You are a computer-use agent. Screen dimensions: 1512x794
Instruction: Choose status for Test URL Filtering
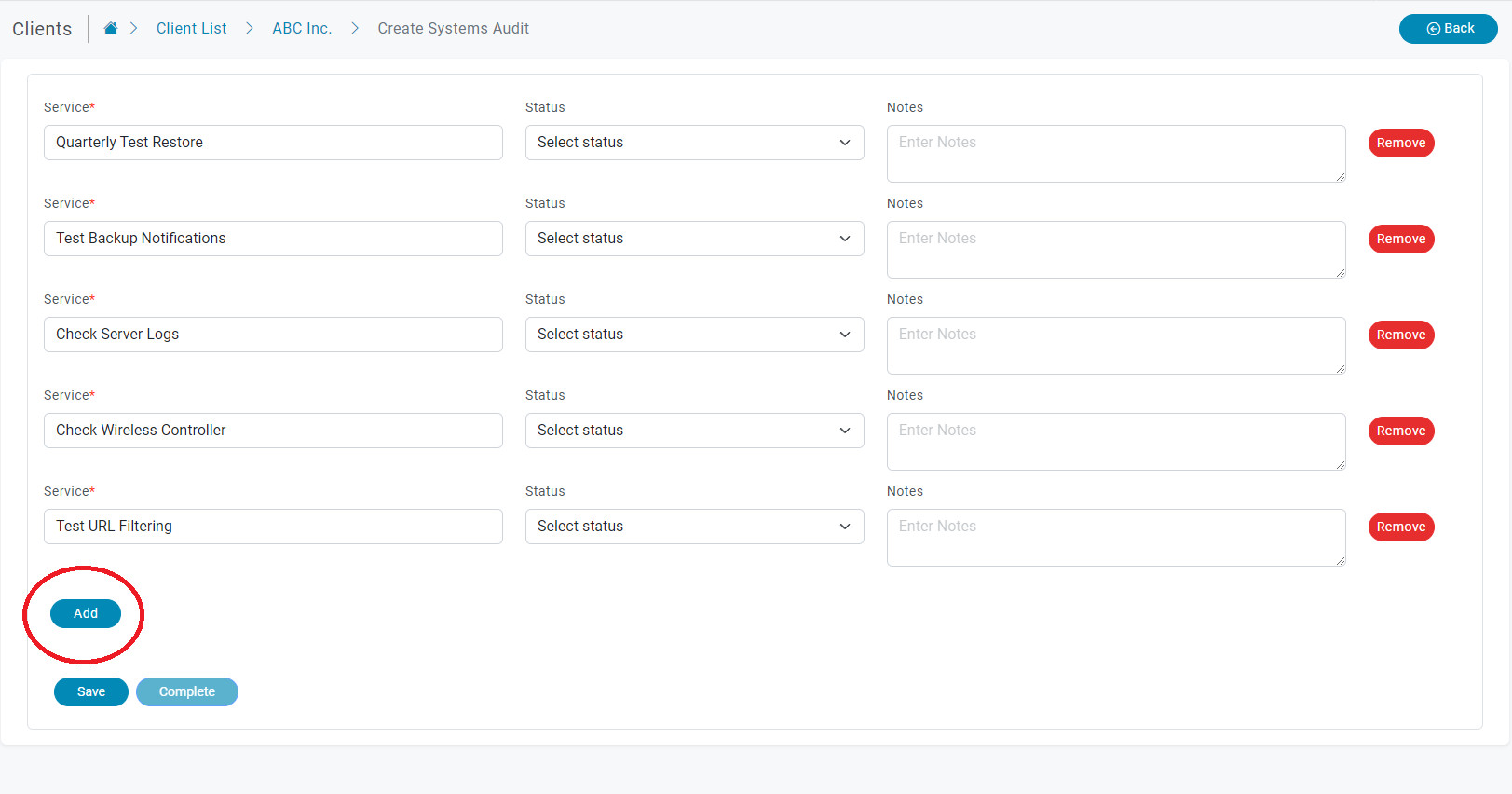click(694, 527)
